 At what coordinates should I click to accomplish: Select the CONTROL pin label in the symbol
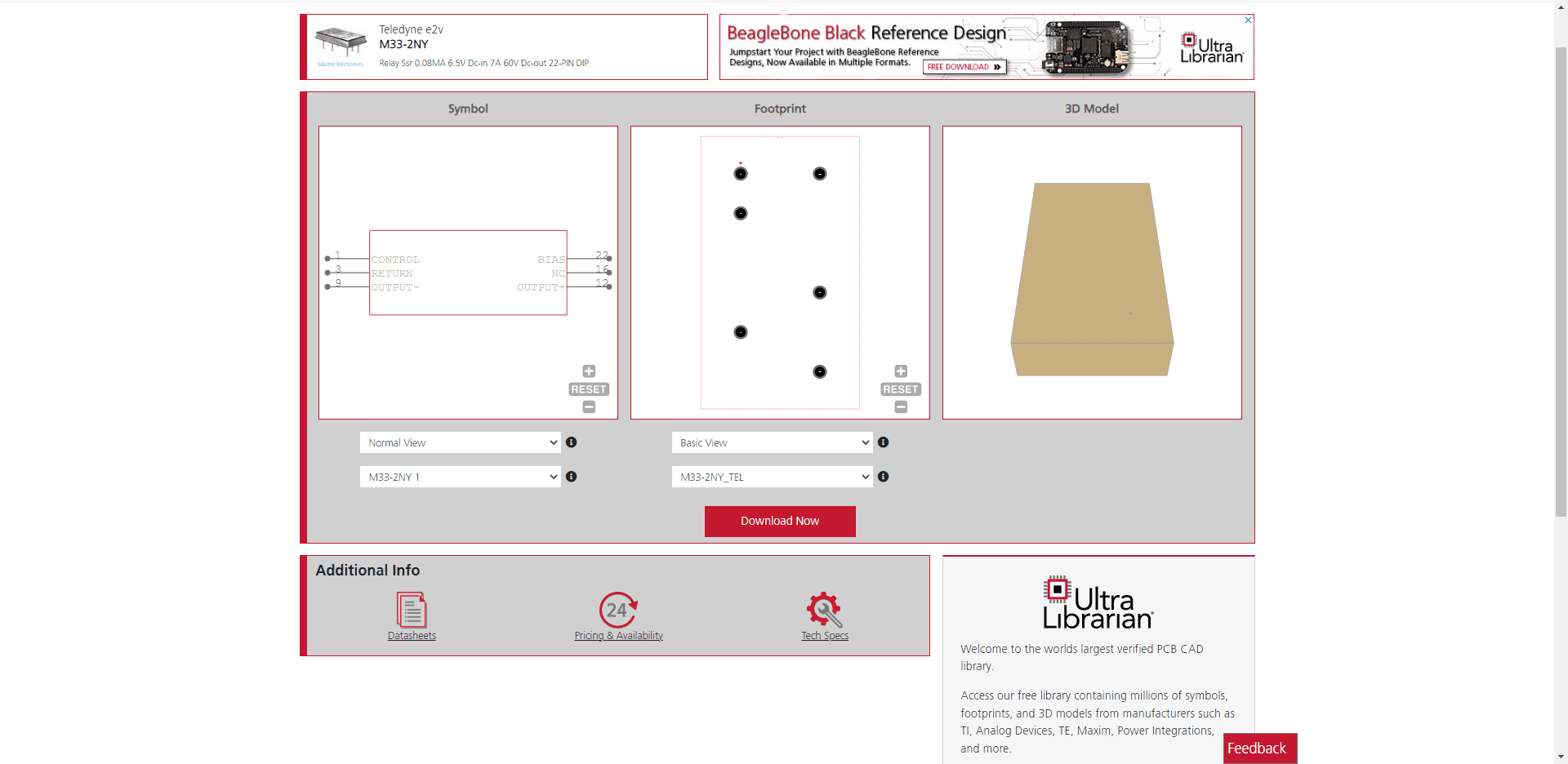pos(395,260)
